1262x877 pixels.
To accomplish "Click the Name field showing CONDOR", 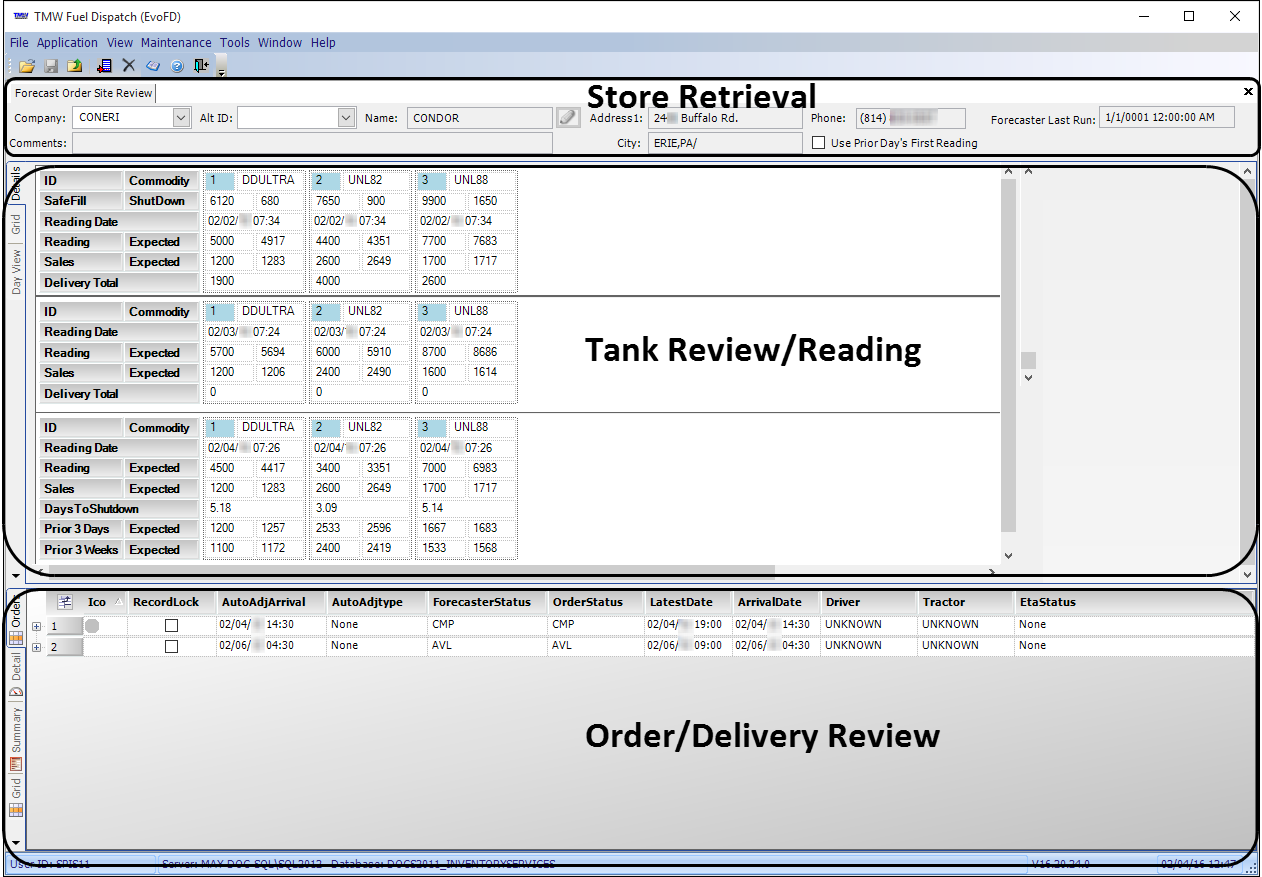I will (x=480, y=118).
